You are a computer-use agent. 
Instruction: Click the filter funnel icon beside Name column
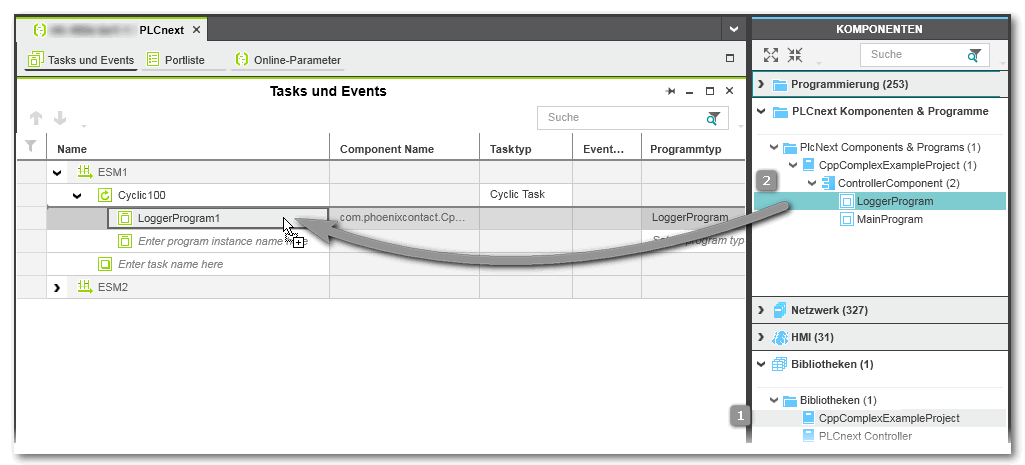(x=31, y=148)
